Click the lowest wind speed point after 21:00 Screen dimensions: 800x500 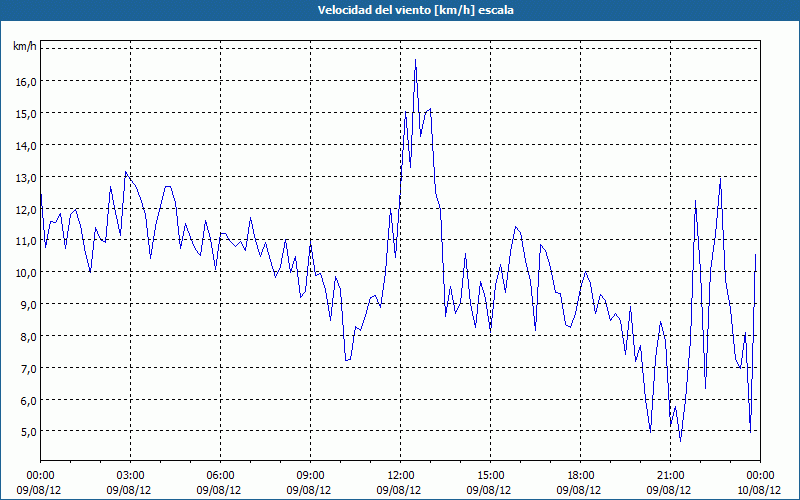(680, 441)
